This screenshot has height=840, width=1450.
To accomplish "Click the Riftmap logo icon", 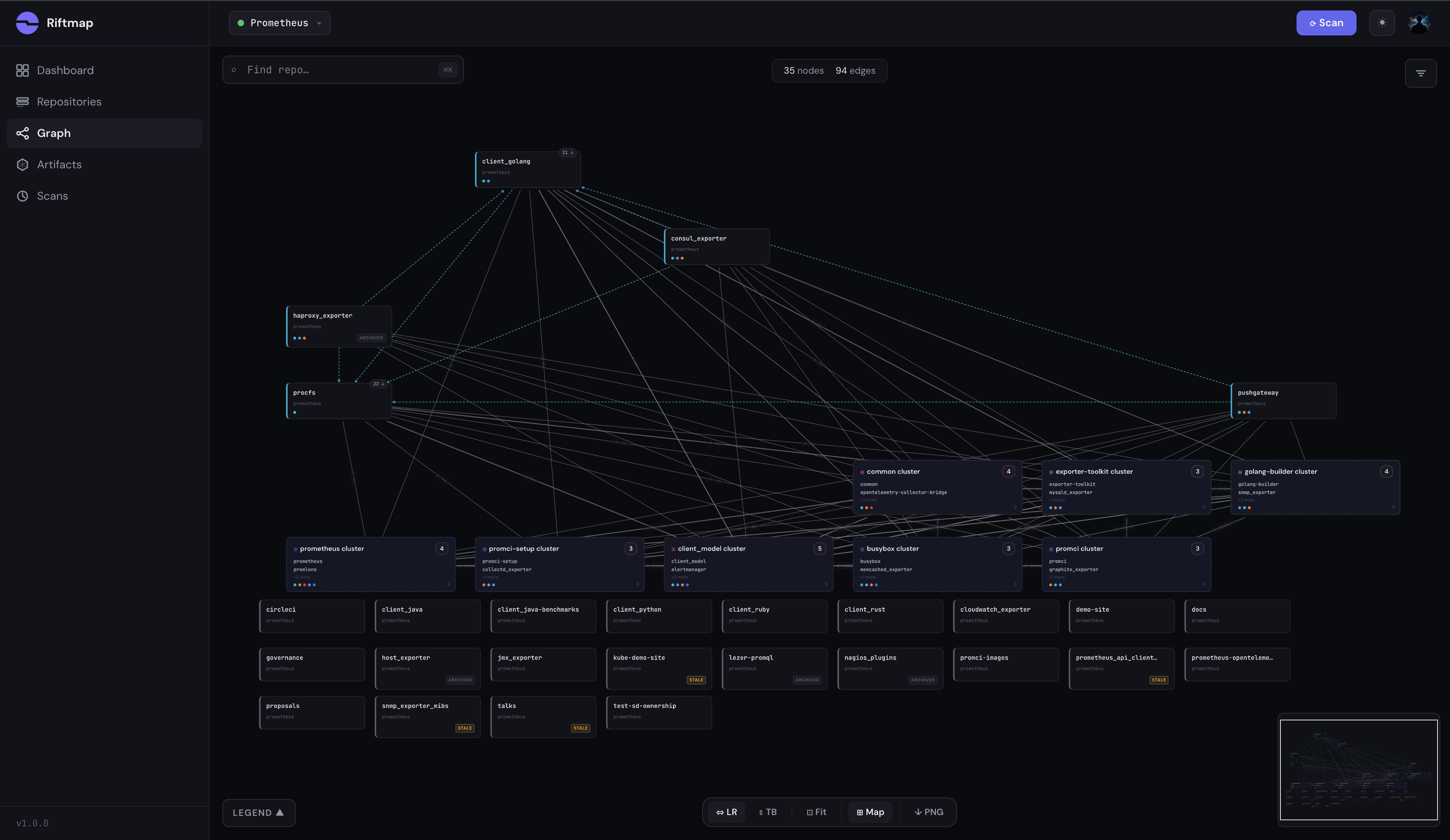I will click(x=27, y=23).
